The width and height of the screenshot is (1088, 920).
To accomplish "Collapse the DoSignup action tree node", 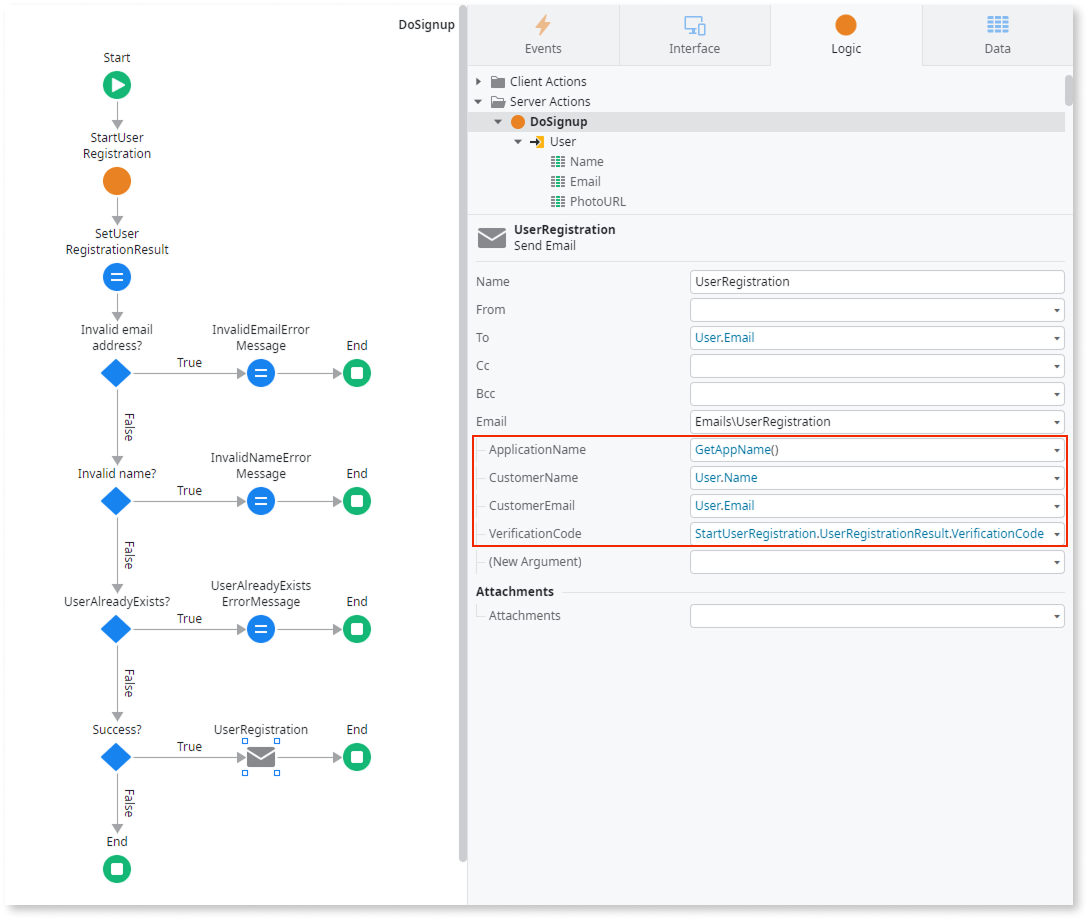I will pyautogui.click(x=498, y=122).
